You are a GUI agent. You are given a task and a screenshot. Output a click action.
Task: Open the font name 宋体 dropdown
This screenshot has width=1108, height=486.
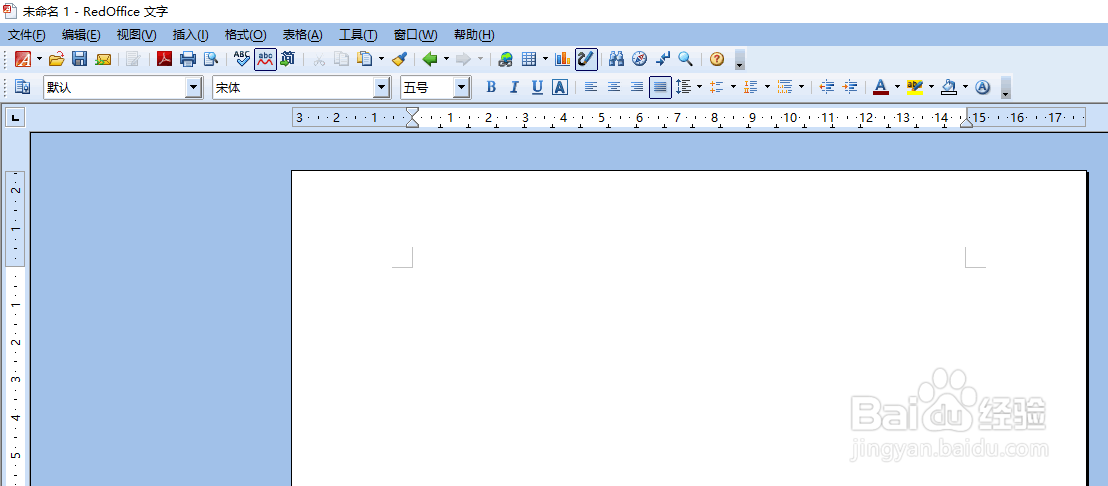coord(382,88)
